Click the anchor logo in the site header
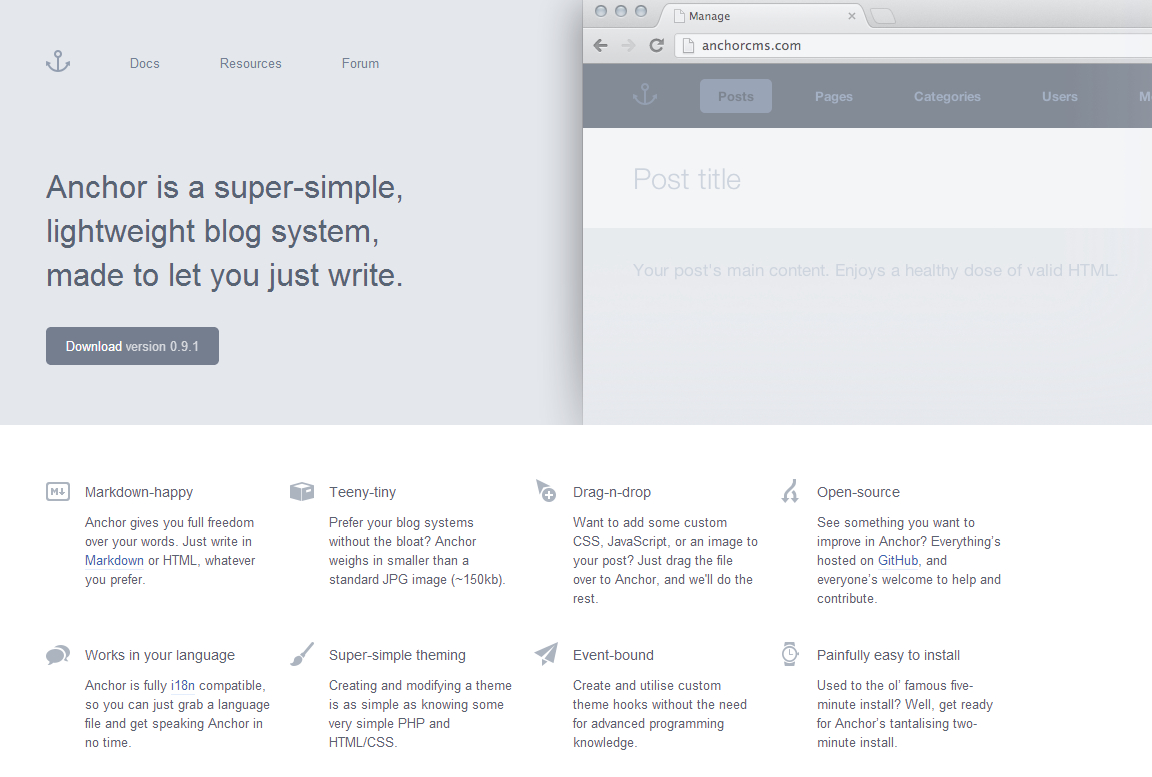The width and height of the screenshot is (1152, 777). [58, 62]
